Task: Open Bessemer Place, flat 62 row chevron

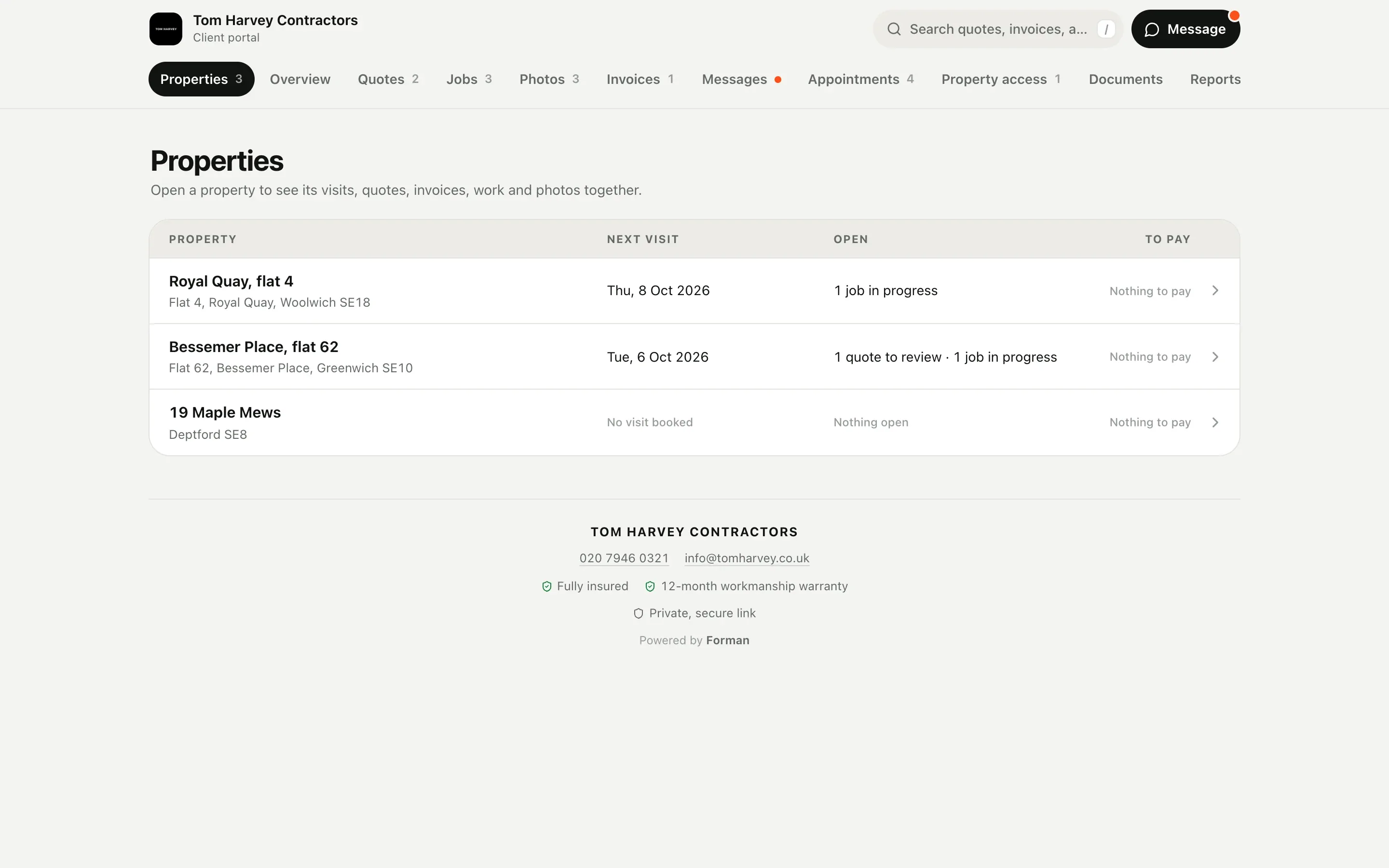Action: (1215, 356)
